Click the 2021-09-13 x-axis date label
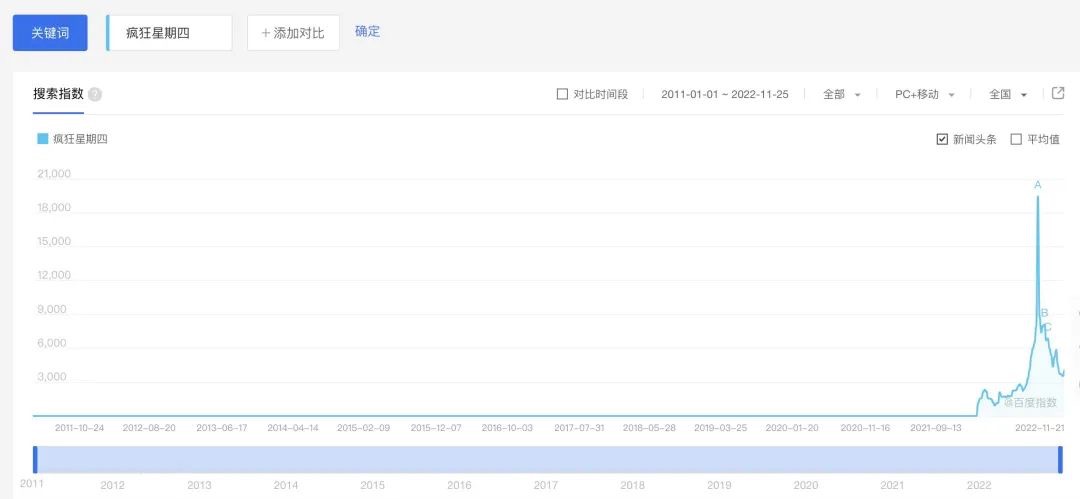 (x=936, y=428)
